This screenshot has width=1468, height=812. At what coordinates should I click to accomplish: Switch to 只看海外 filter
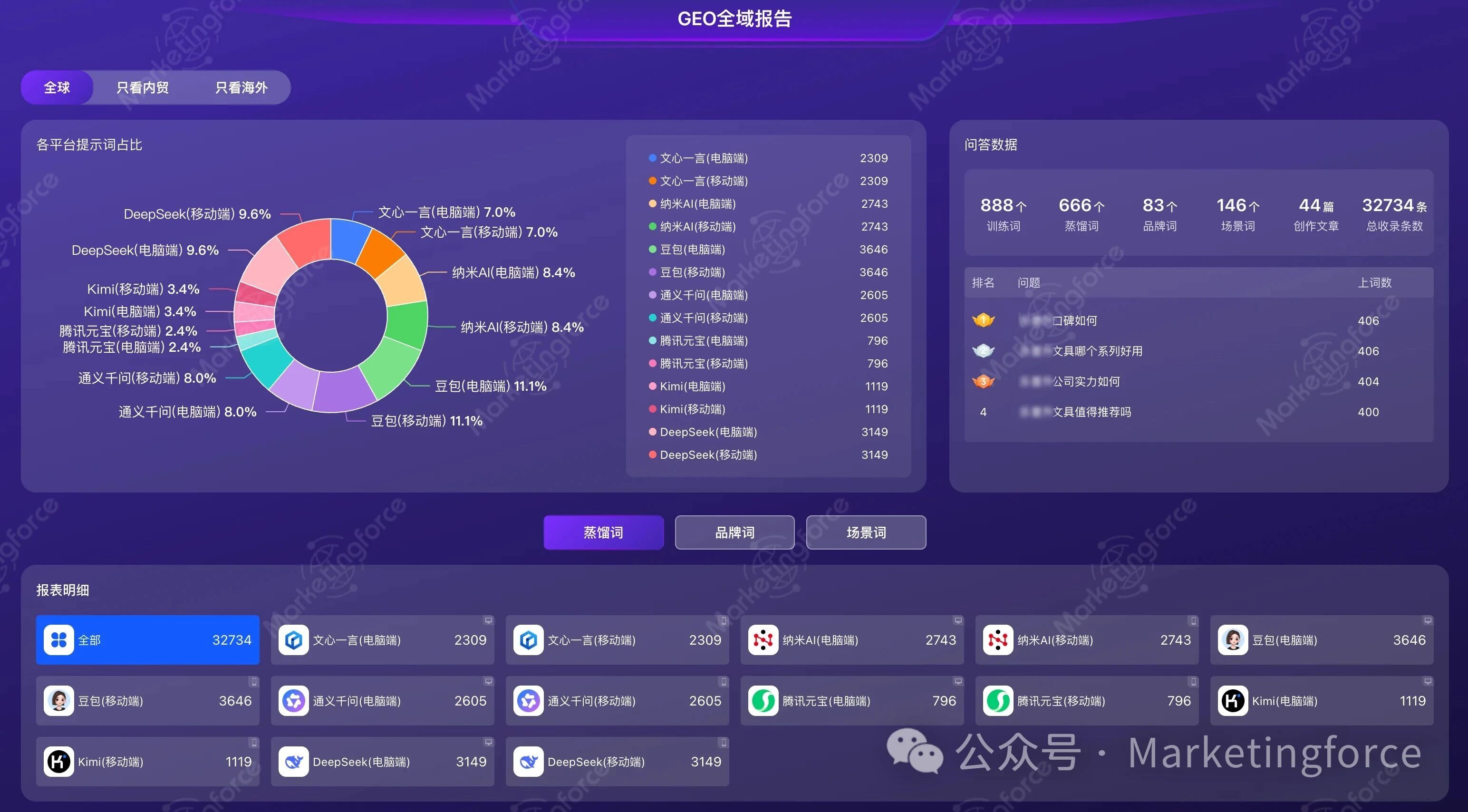pos(241,88)
